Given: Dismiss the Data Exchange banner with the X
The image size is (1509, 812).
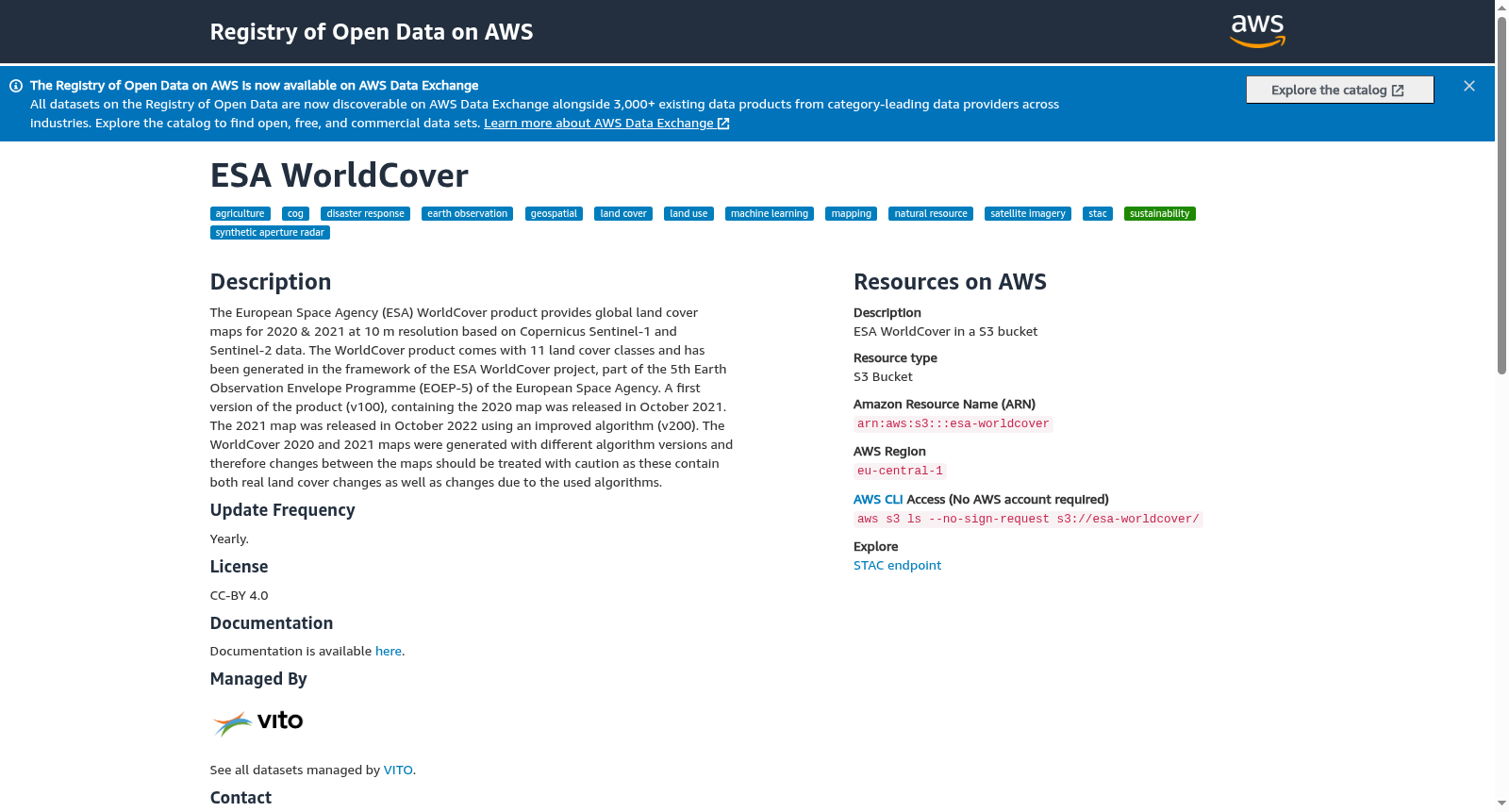Looking at the screenshot, I should pyautogui.click(x=1469, y=86).
